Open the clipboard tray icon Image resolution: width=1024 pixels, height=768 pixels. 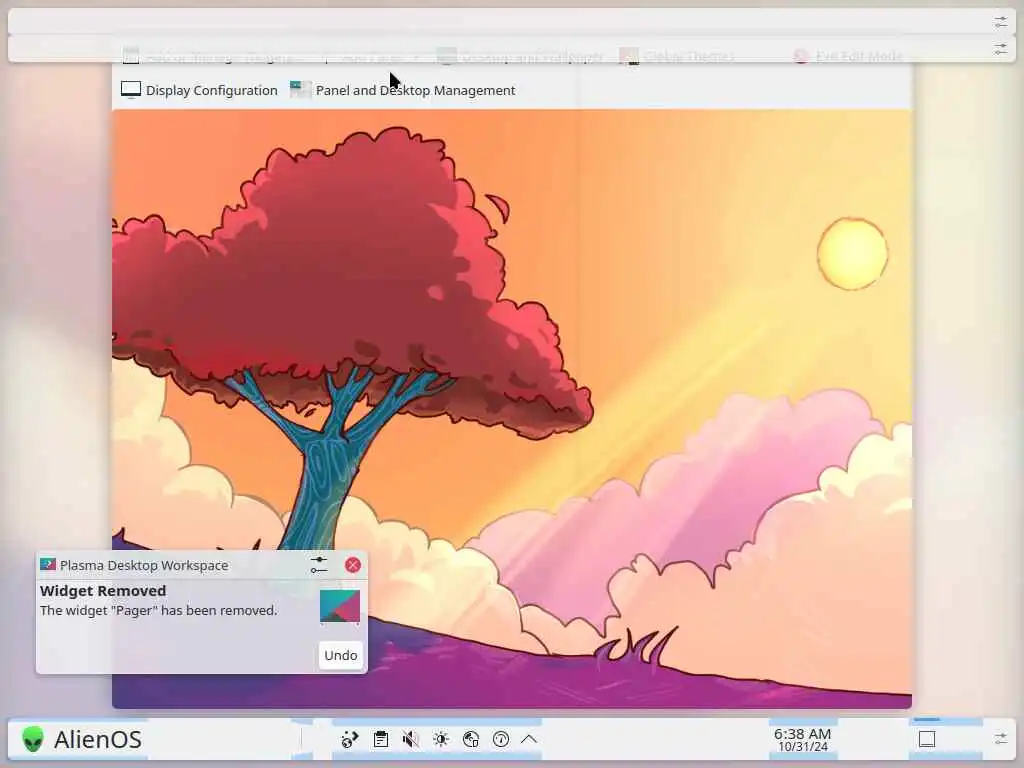[381, 739]
